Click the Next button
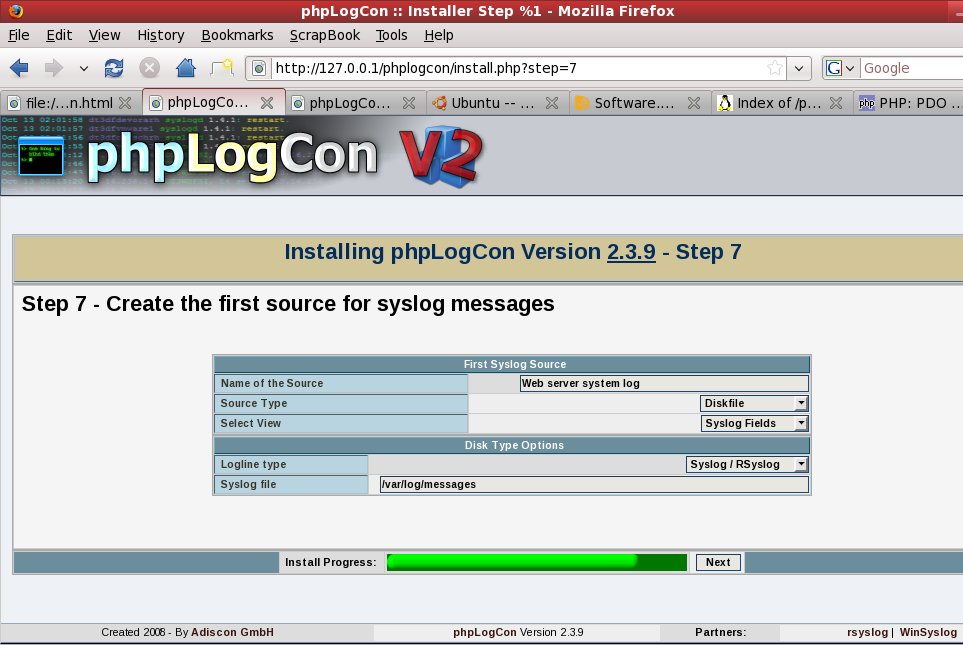The height and width of the screenshot is (645, 963). pyautogui.click(x=718, y=562)
